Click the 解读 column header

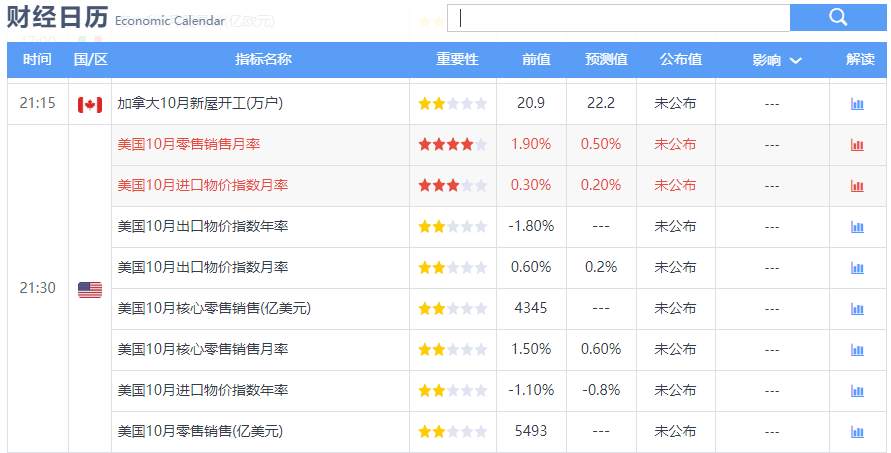coord(860,59)
